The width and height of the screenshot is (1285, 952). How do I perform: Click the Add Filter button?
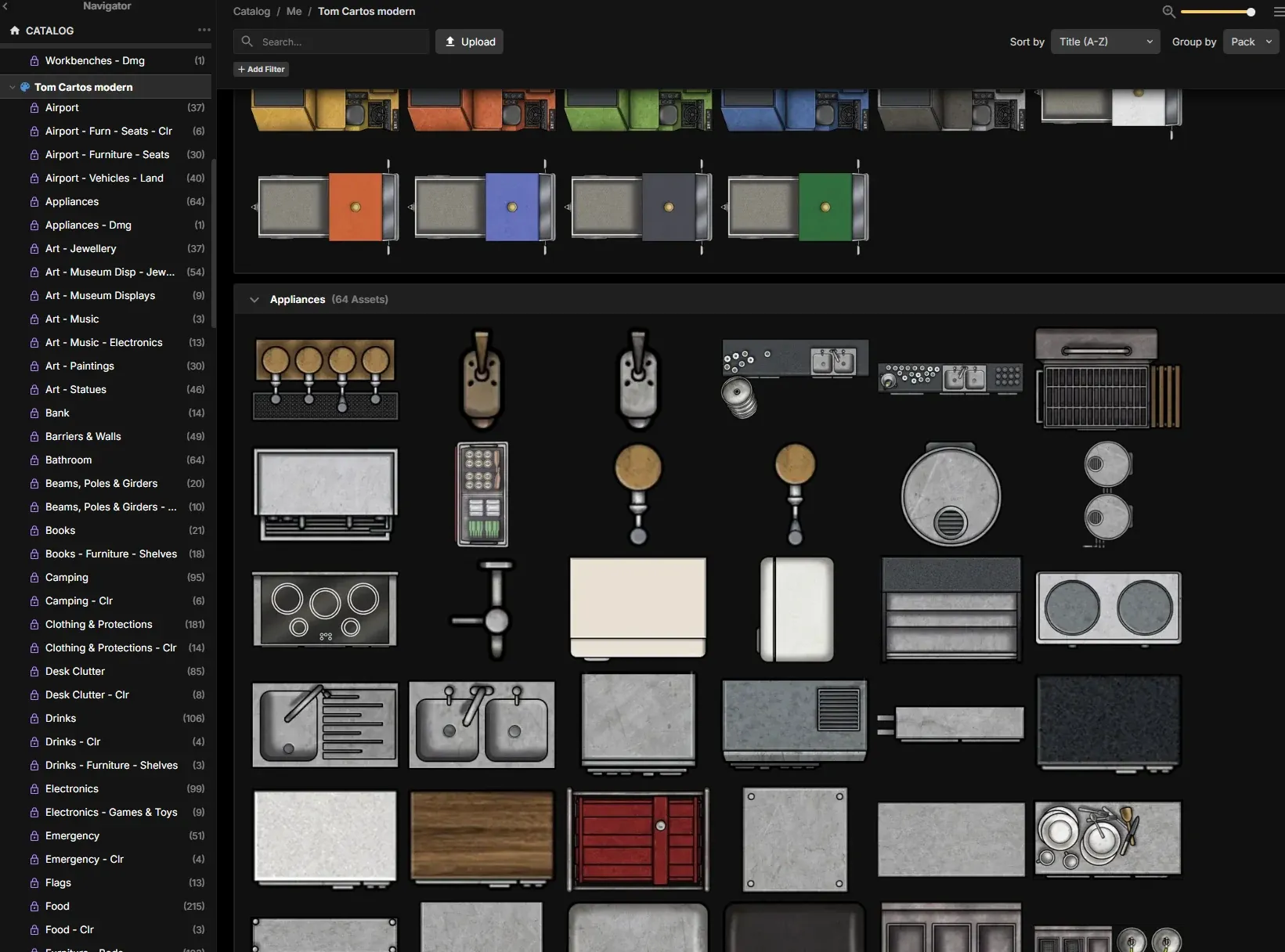click(x=262, y=70)
